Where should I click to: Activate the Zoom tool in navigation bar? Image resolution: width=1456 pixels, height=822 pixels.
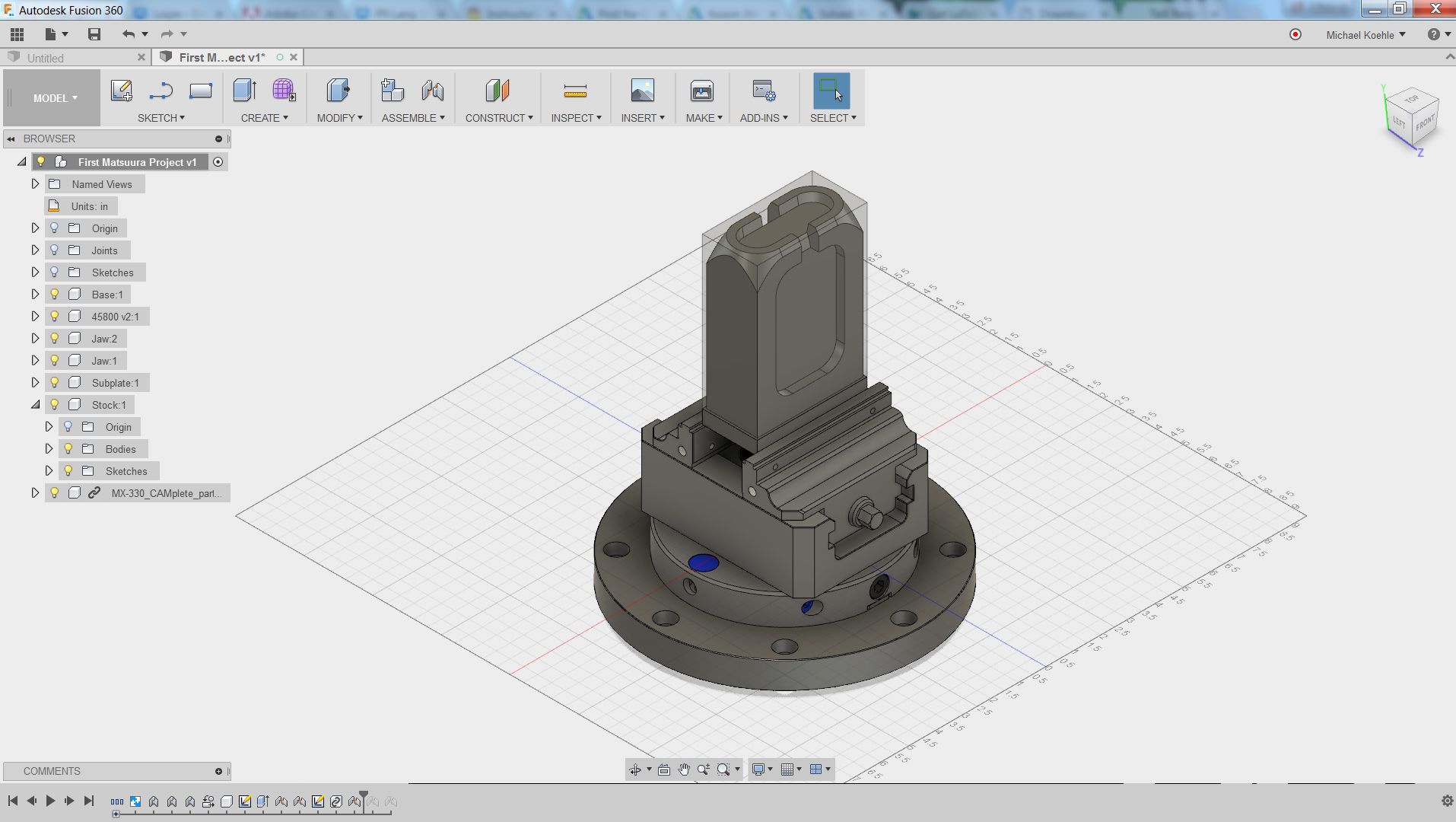(x=703, y=769)
